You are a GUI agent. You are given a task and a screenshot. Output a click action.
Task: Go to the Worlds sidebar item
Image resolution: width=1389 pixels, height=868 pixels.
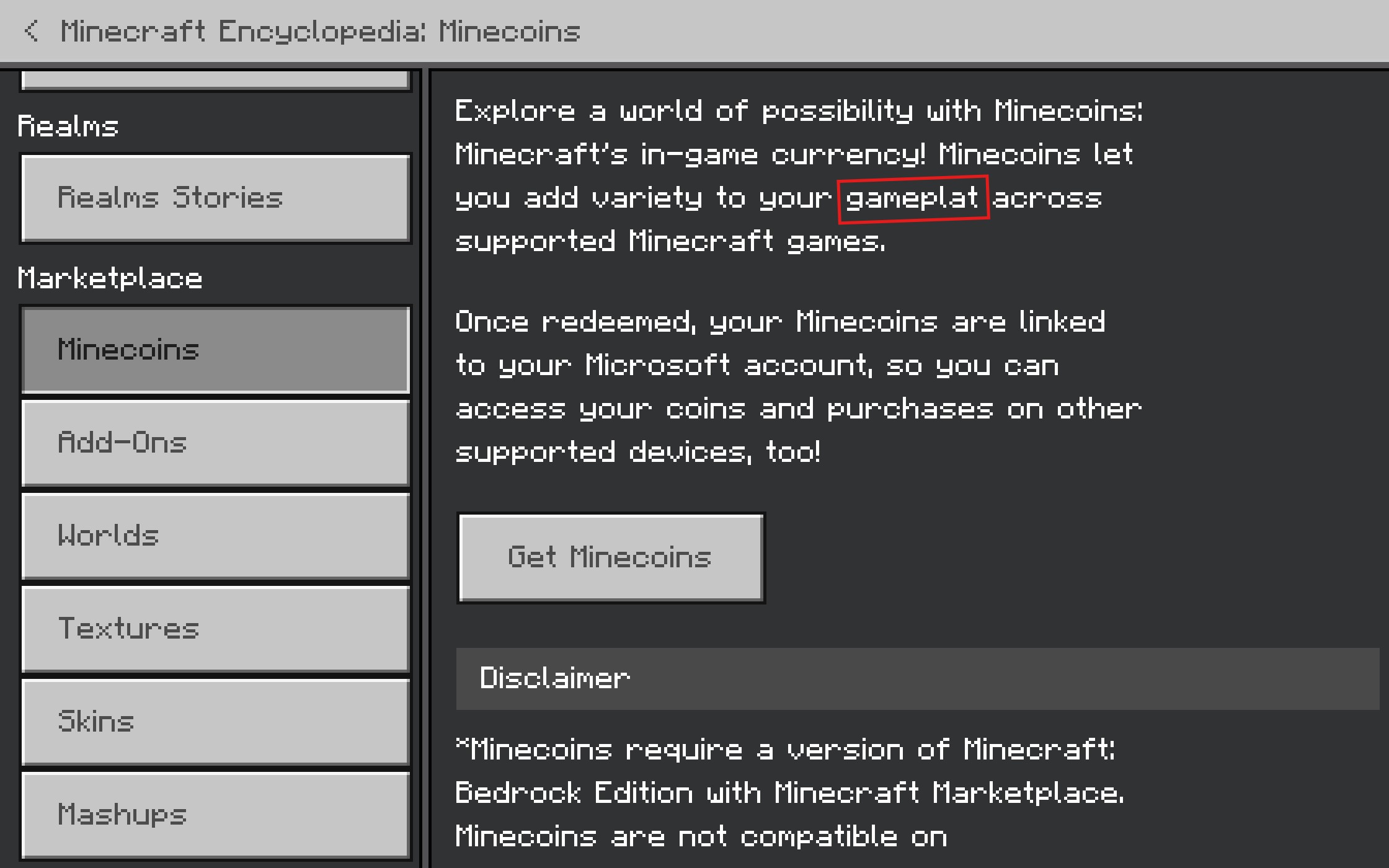(215, 536)
